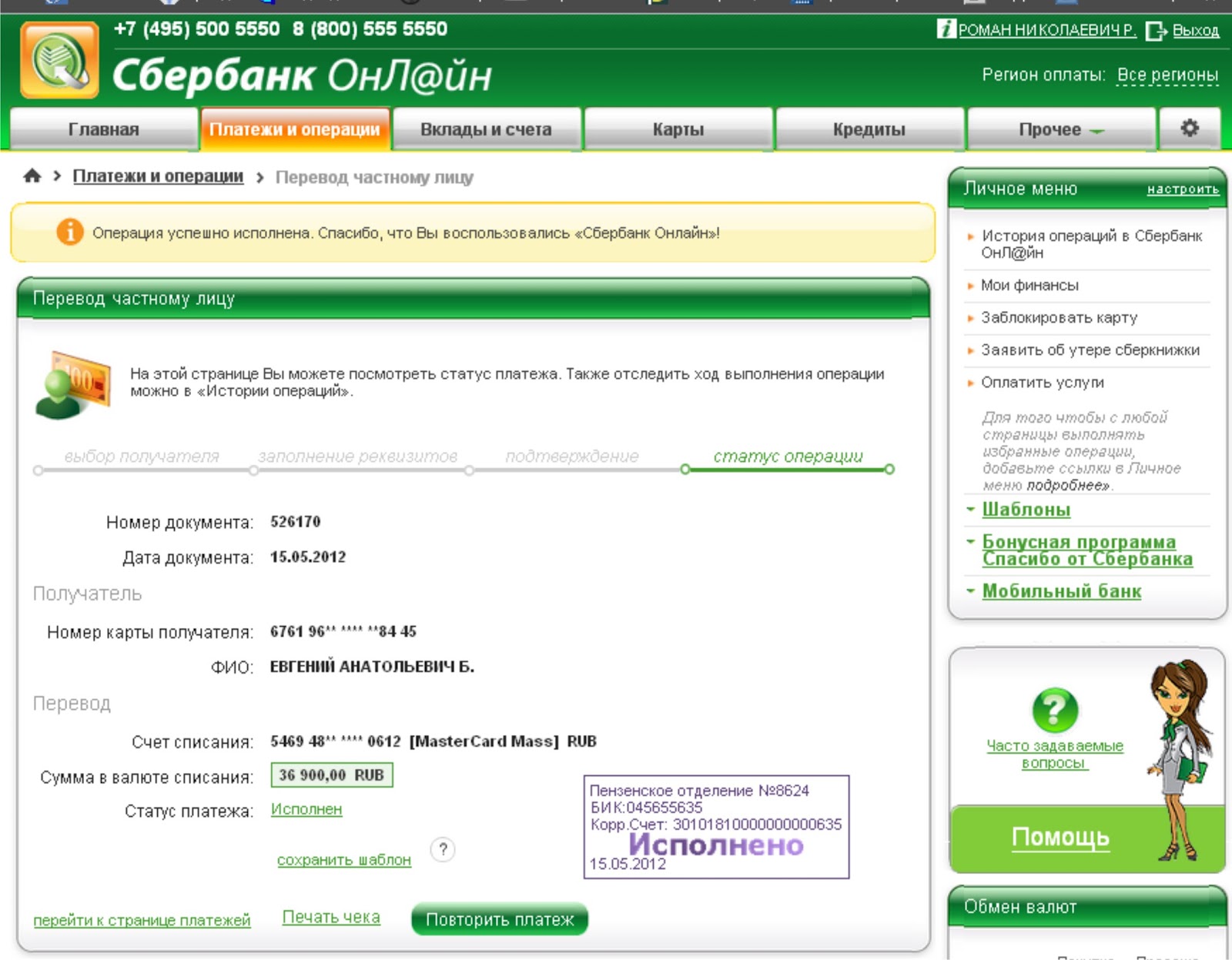This screenshot has width=1232, height=960.
Task: Open the help question mark next to сохранить шаблон
Action: point(443,849)
